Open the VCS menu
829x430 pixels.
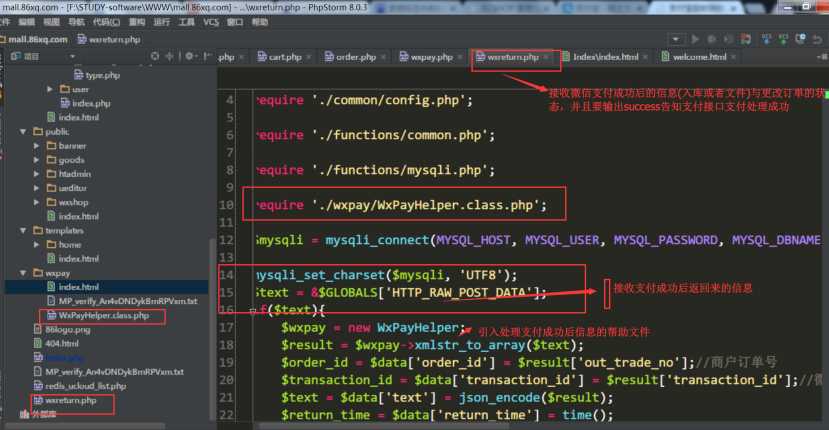[211, 22]
